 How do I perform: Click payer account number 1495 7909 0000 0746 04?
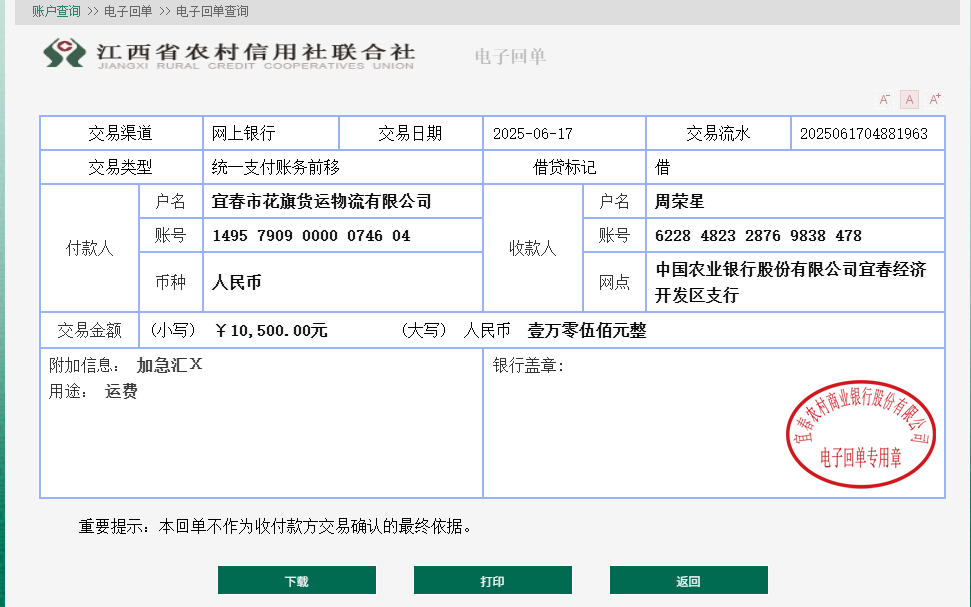(x=311, y=235)
